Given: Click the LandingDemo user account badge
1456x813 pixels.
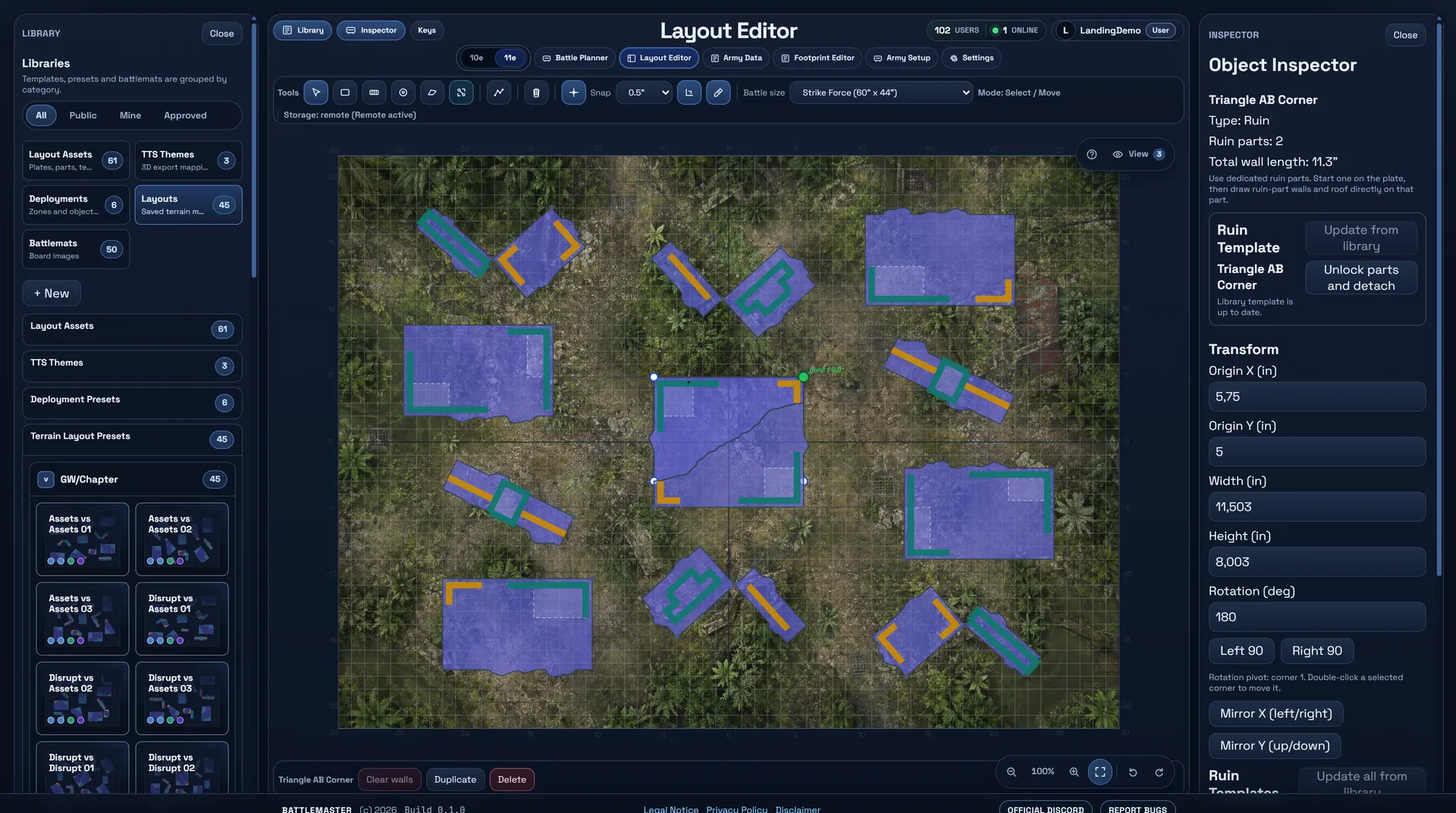Looking at the screenshot, I should pyautogui.click(x=1118, y=30).
